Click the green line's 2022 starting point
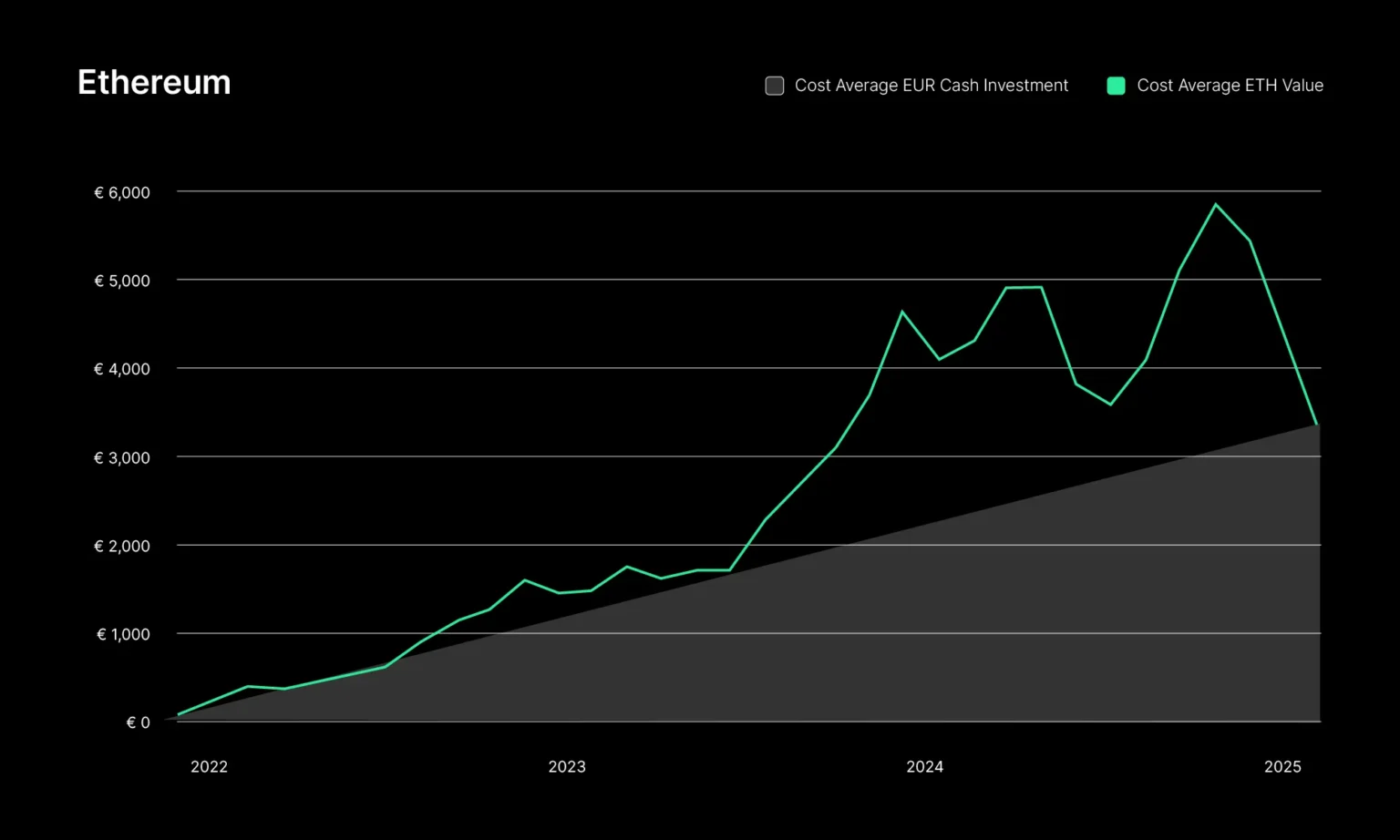Screen dimensions: 1400x840 coord(179,713)
